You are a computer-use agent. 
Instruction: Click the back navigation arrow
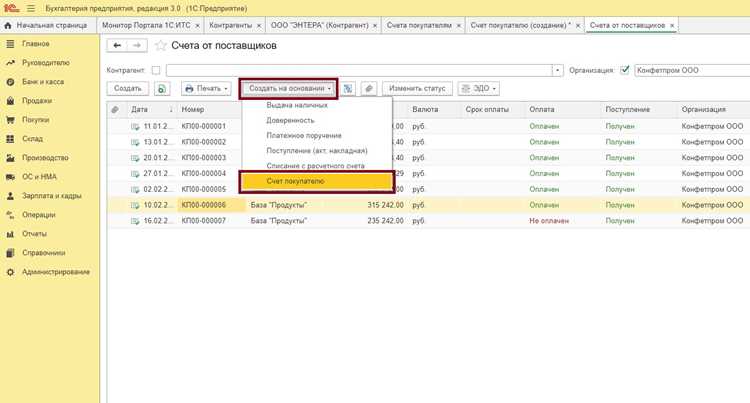pos(117,45)
